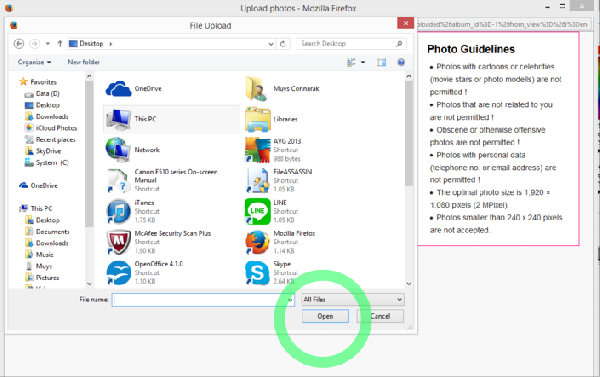Image resolution: width=600 pixels, height=377 pixels.
Task: Select Data (D) under Favorites
Action: click(42, 93)
